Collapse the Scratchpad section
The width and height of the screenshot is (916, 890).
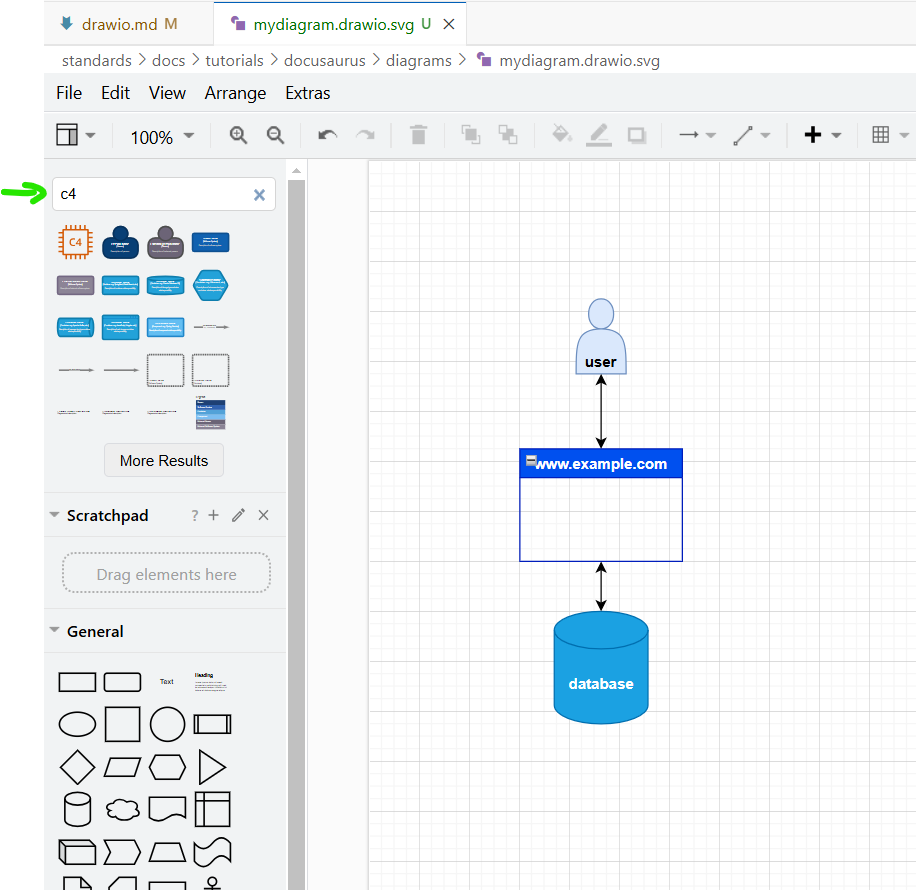pos(55,515)
